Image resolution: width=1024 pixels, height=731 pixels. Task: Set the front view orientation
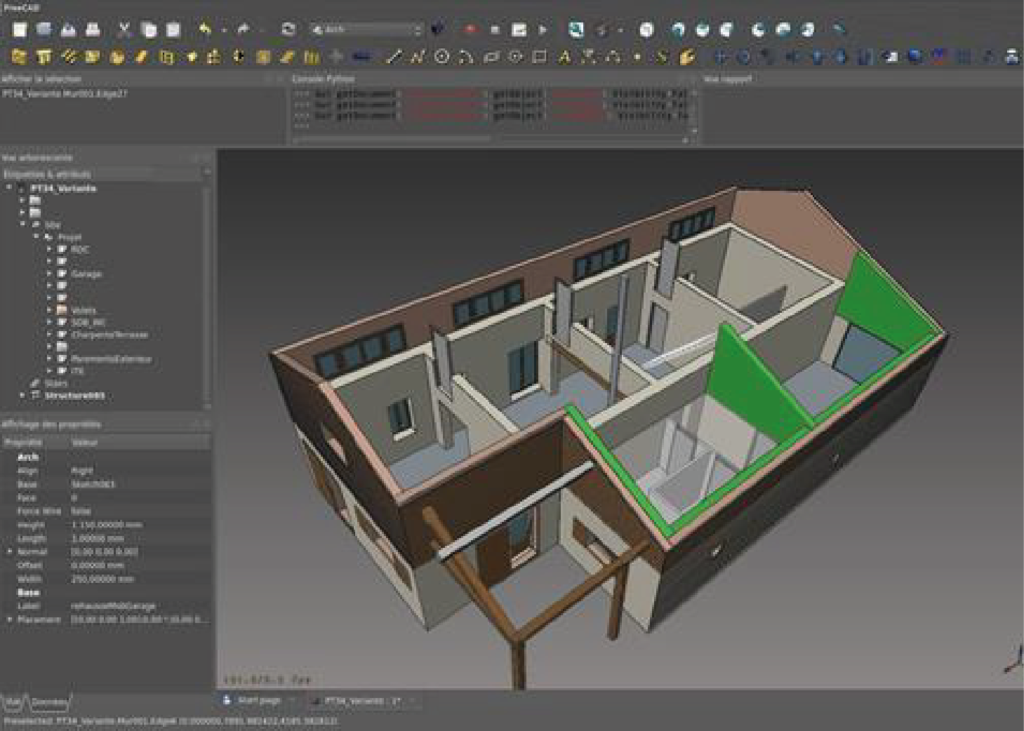coord(678,30)
